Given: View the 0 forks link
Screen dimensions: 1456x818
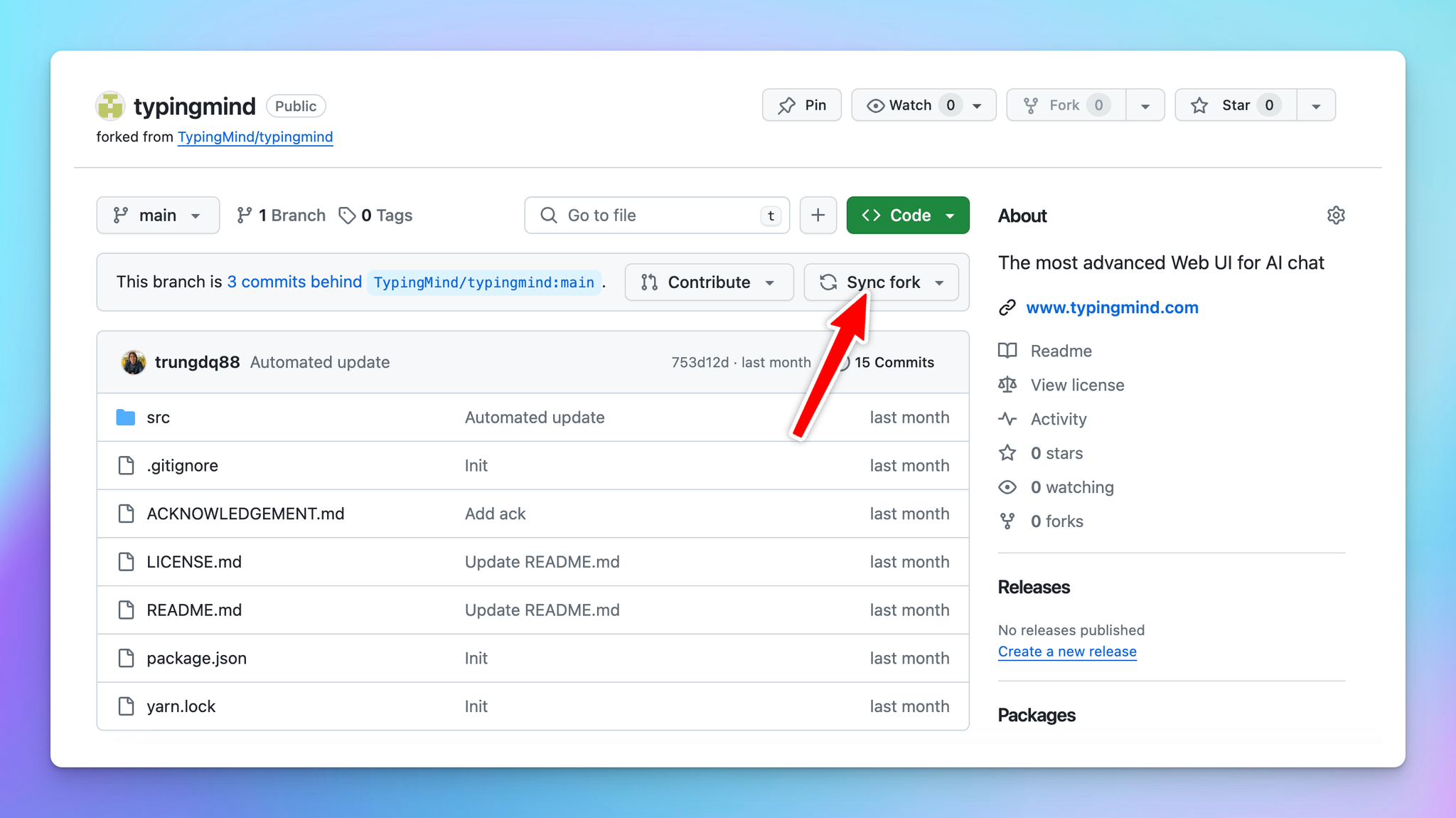Looking at the screenshot, I should coord(1056,521).
